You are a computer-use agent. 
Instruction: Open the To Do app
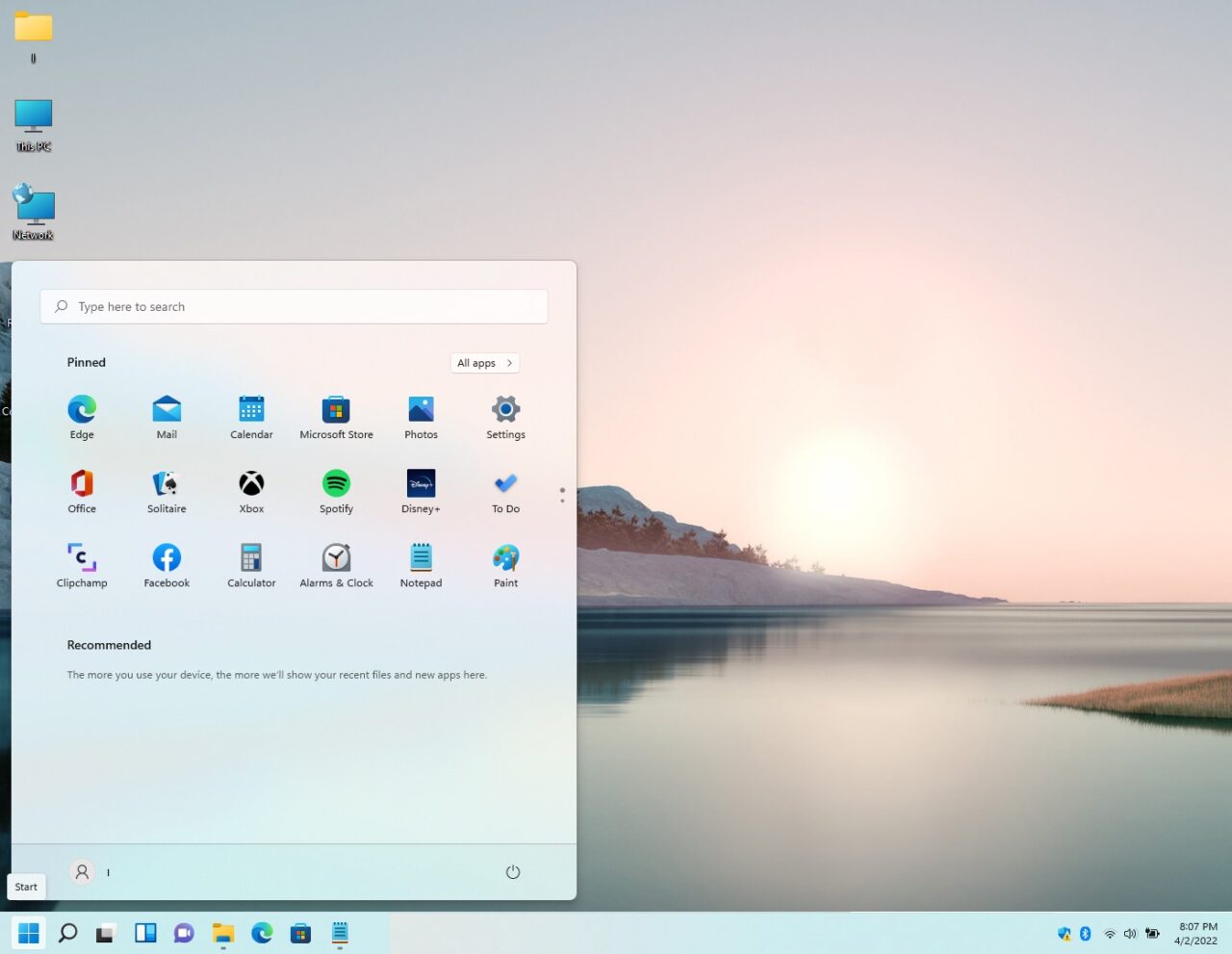[505, 491]
